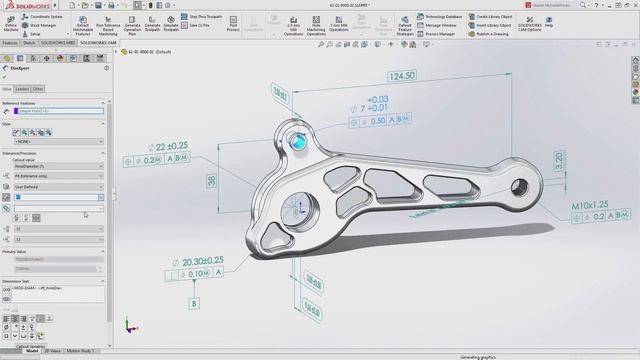Click Step Thru Toolpath
Screen dimensions: 640x360
pos(202,17)
